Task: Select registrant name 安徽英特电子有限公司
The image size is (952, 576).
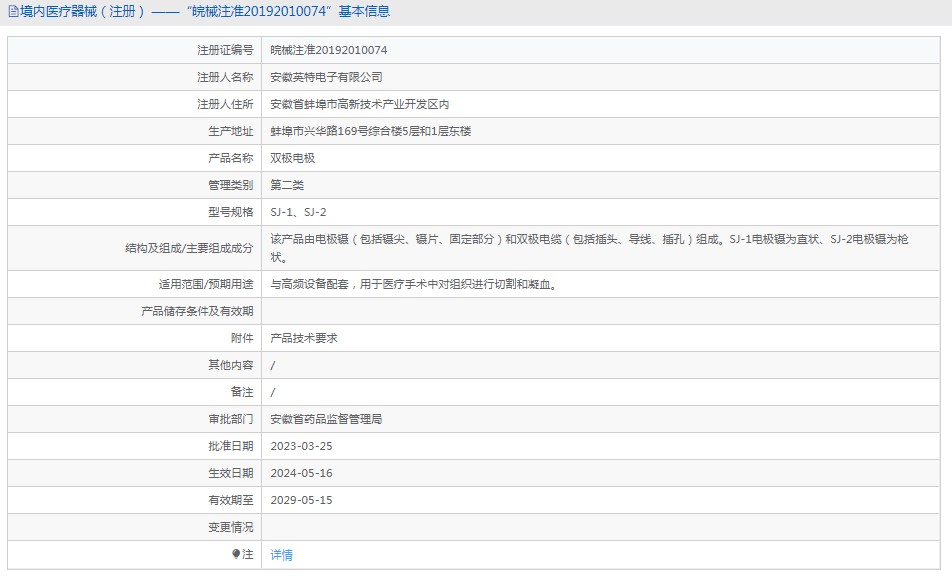Action: [326, 77]
